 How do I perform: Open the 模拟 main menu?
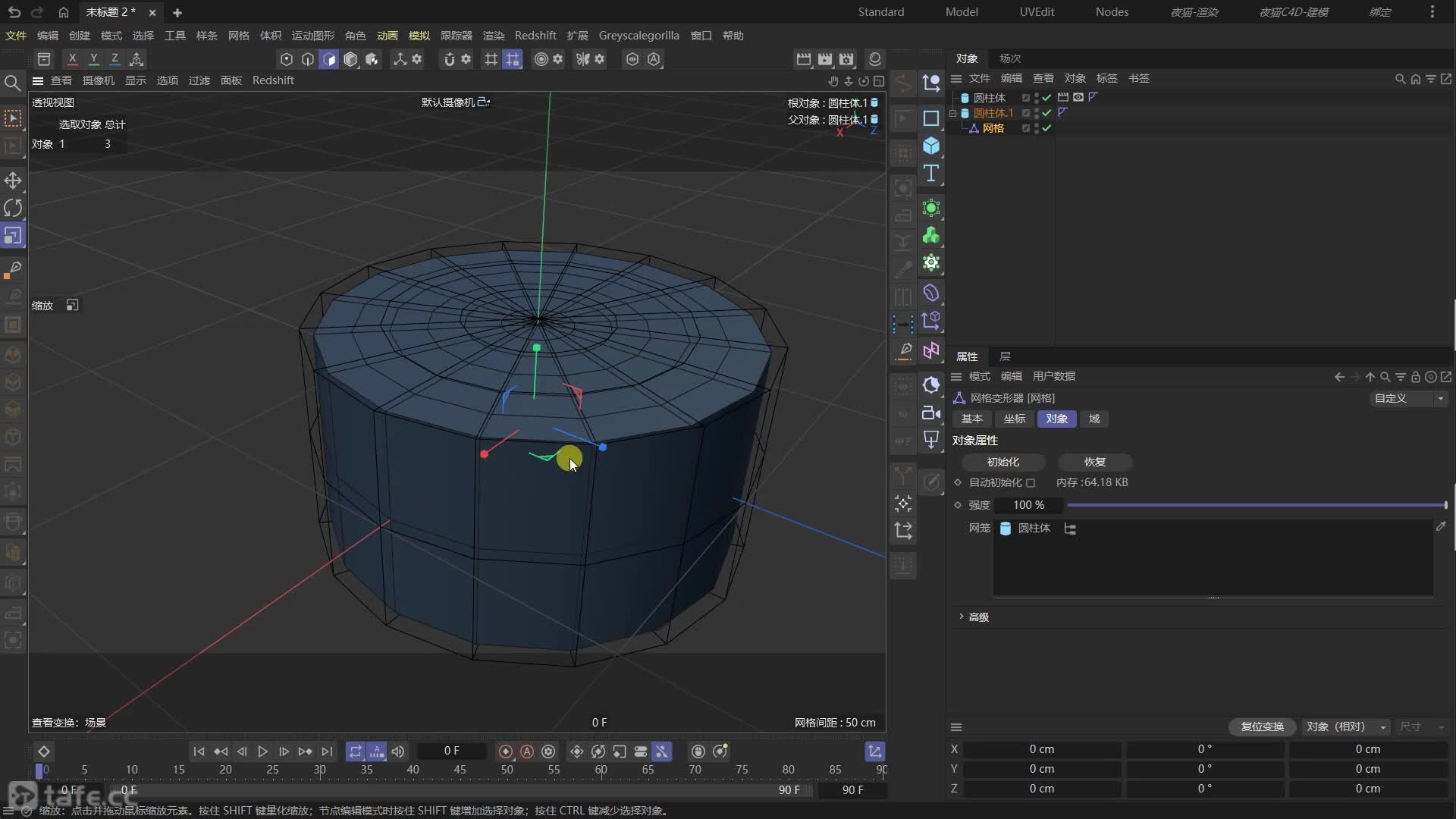coord(419,36)
